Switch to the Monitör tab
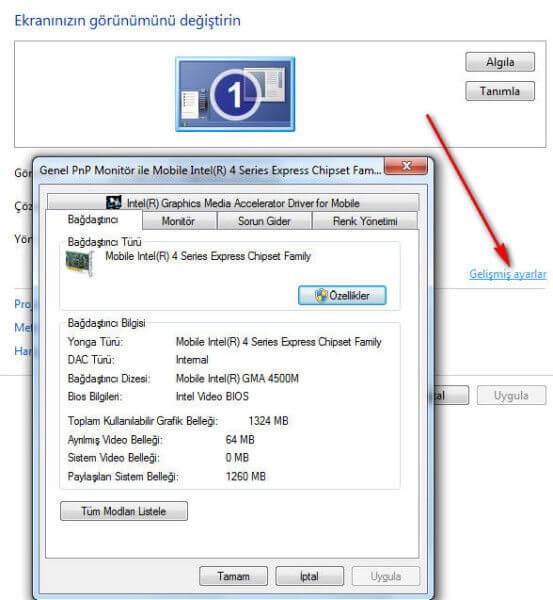The width and height of the screenshot is (553, 600). (178, 221)
